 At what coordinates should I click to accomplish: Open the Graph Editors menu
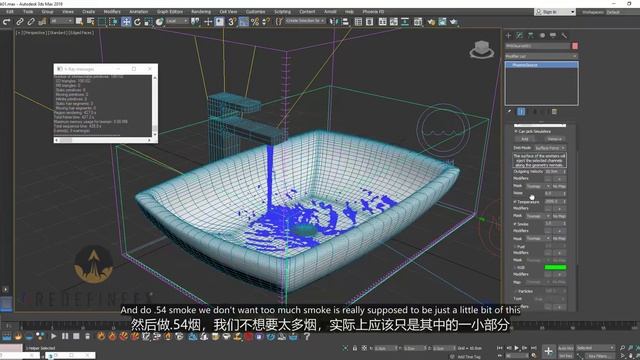tap(170, 12)
